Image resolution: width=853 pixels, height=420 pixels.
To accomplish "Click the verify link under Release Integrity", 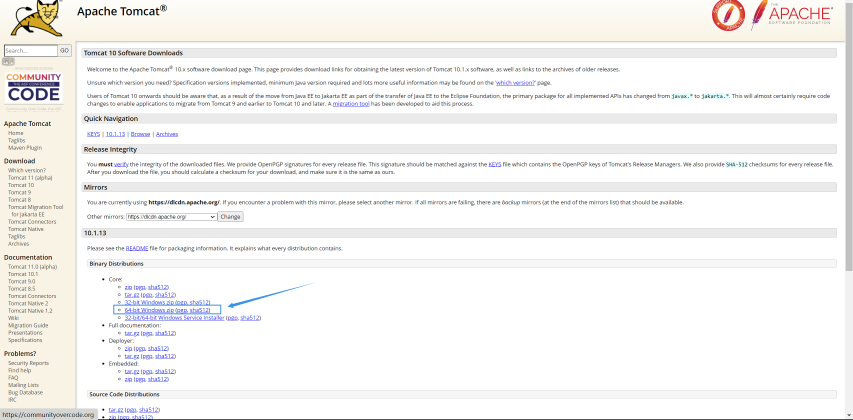I will [121, 164].
